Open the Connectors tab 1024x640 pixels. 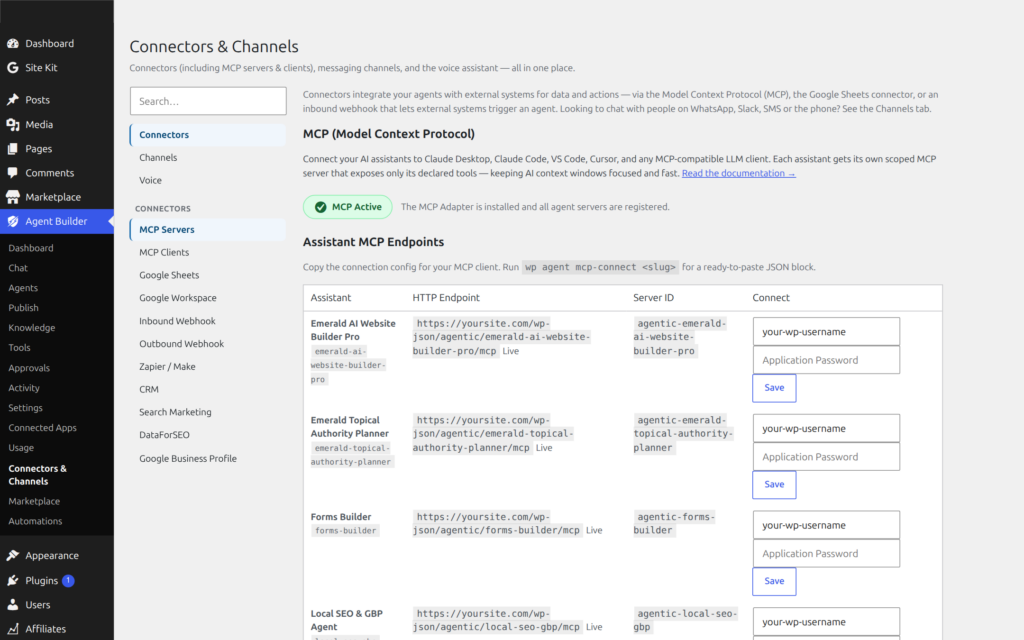pyautogui.click(x=208, y=135)
